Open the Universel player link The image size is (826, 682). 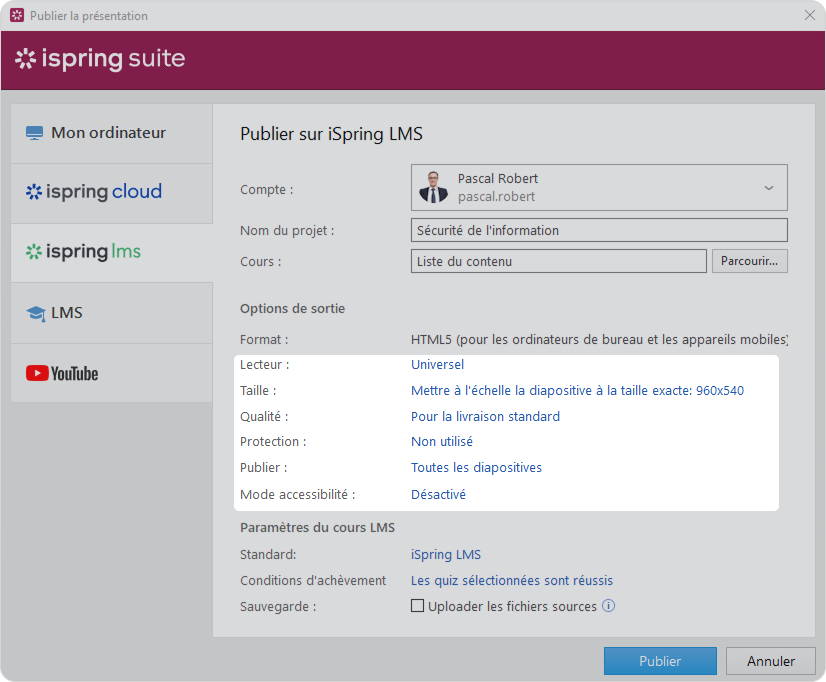(x=437, y=365)
